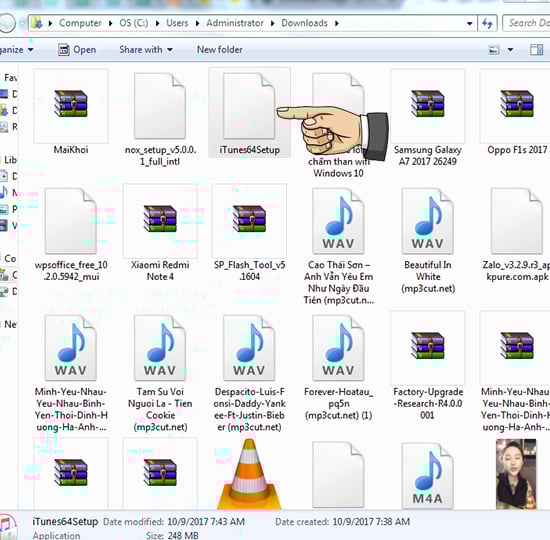Open the view options dropdown arrow

point(510,50)
